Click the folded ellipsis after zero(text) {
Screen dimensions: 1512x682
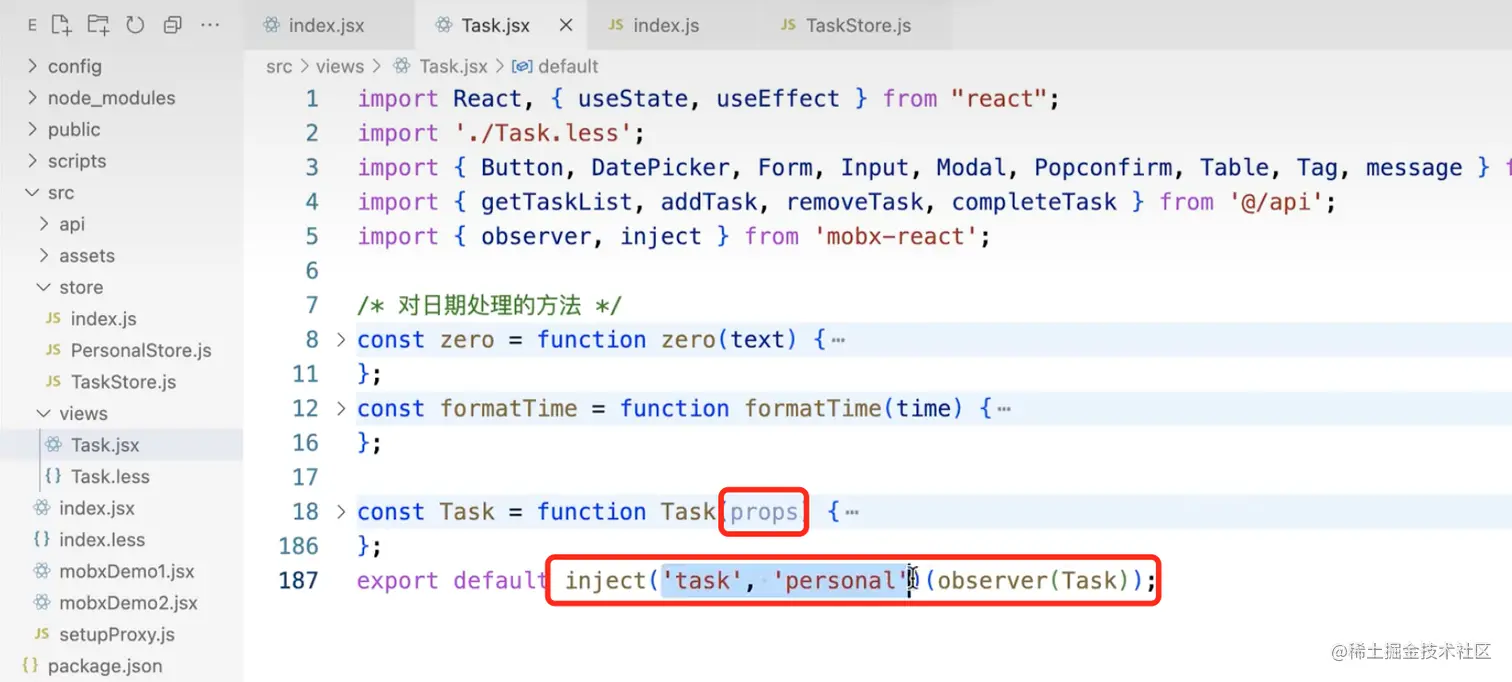click(838, 340)
